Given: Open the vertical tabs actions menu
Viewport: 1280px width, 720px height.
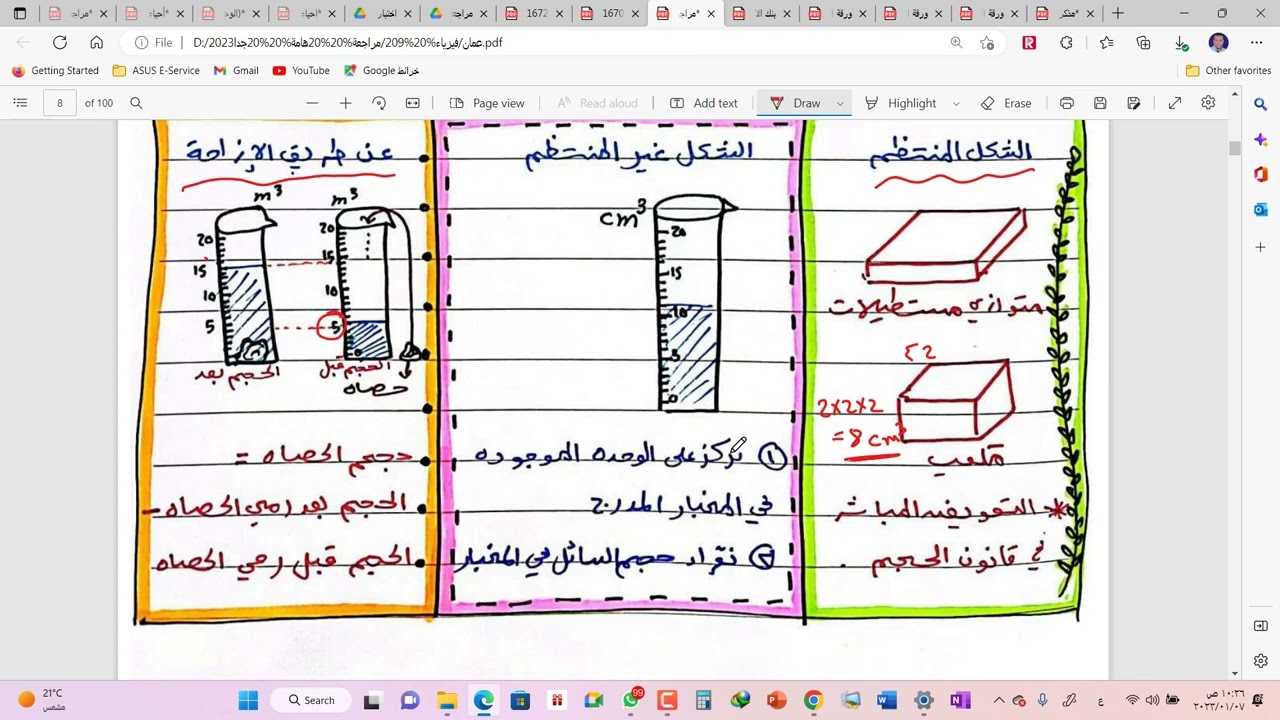Looking at the screenshot, I should (x=20, y=14).
